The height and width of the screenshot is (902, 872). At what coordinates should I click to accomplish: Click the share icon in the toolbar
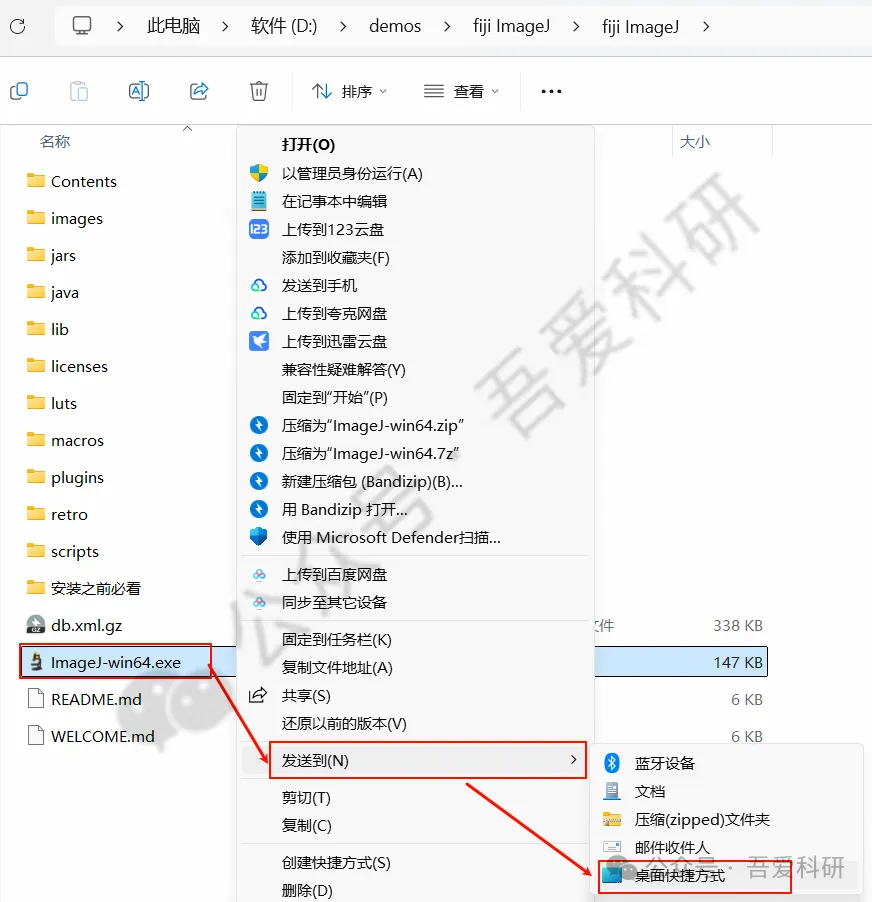pyautogui.click(x=199, y=91)
